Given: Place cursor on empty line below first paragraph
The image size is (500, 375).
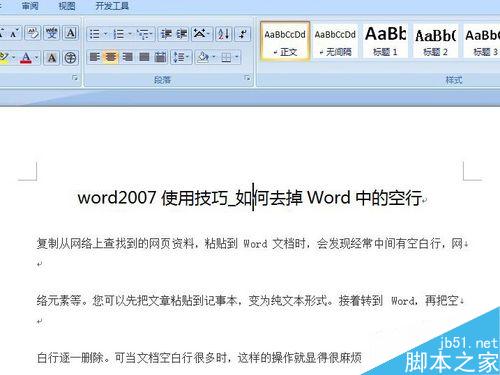Looking at the screenshot, I should [x=40, y=264].
